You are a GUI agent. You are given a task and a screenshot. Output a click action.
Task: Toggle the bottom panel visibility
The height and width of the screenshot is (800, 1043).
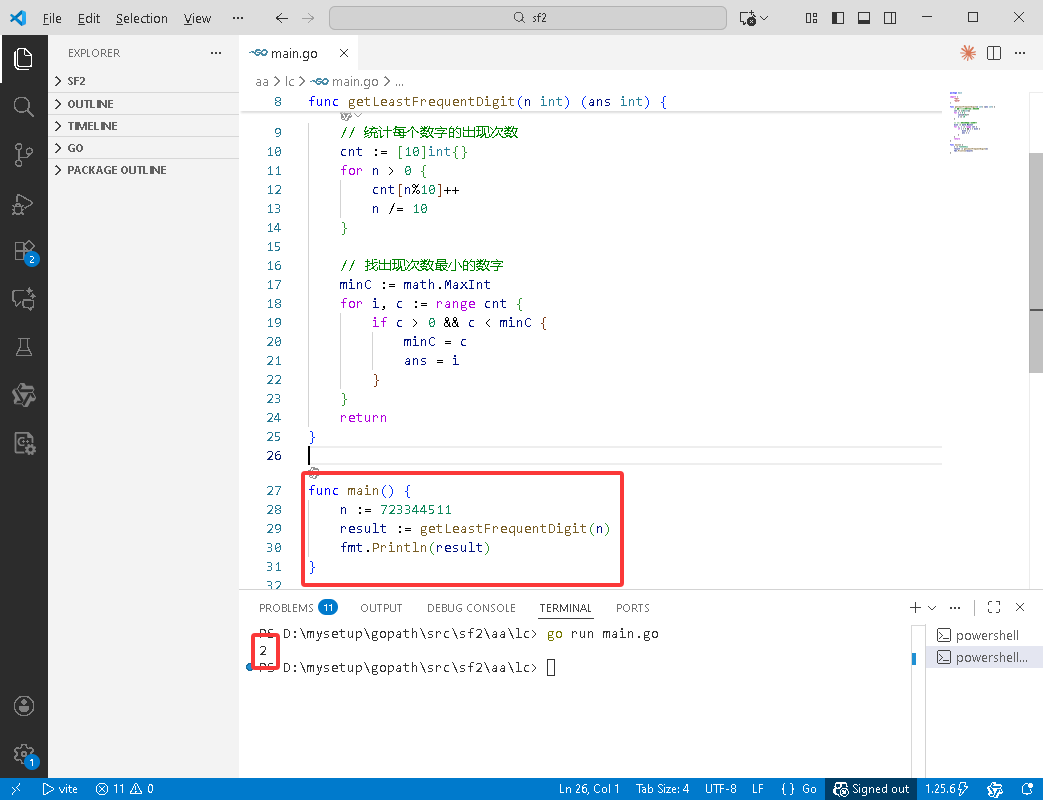point(864,18)
